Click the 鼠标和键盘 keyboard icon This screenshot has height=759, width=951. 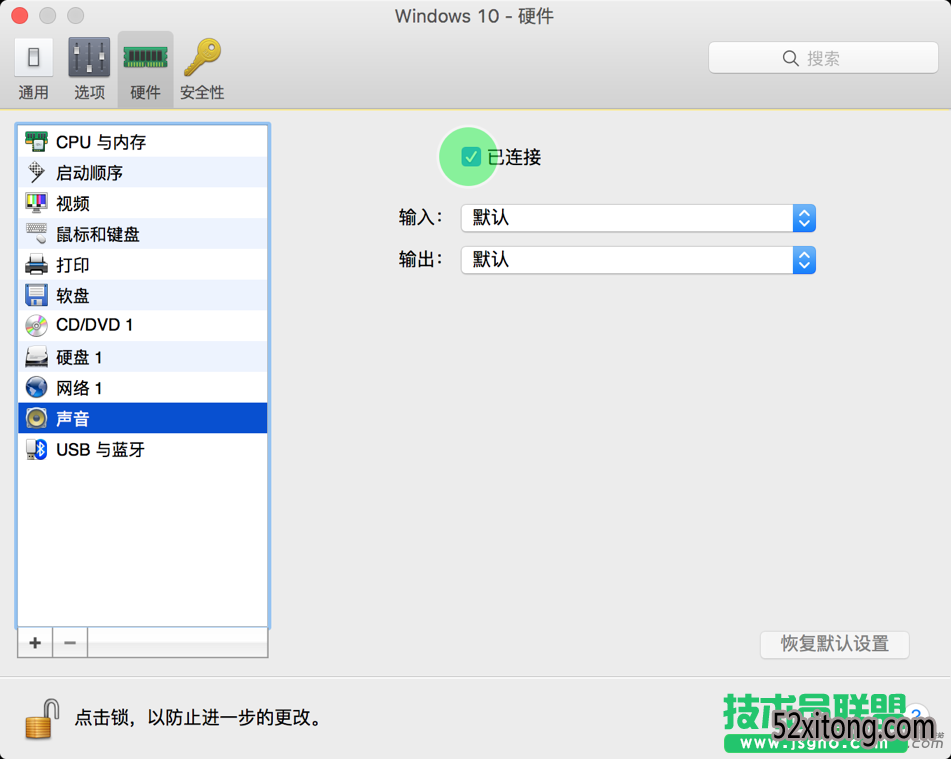click(x=36, y=234)
